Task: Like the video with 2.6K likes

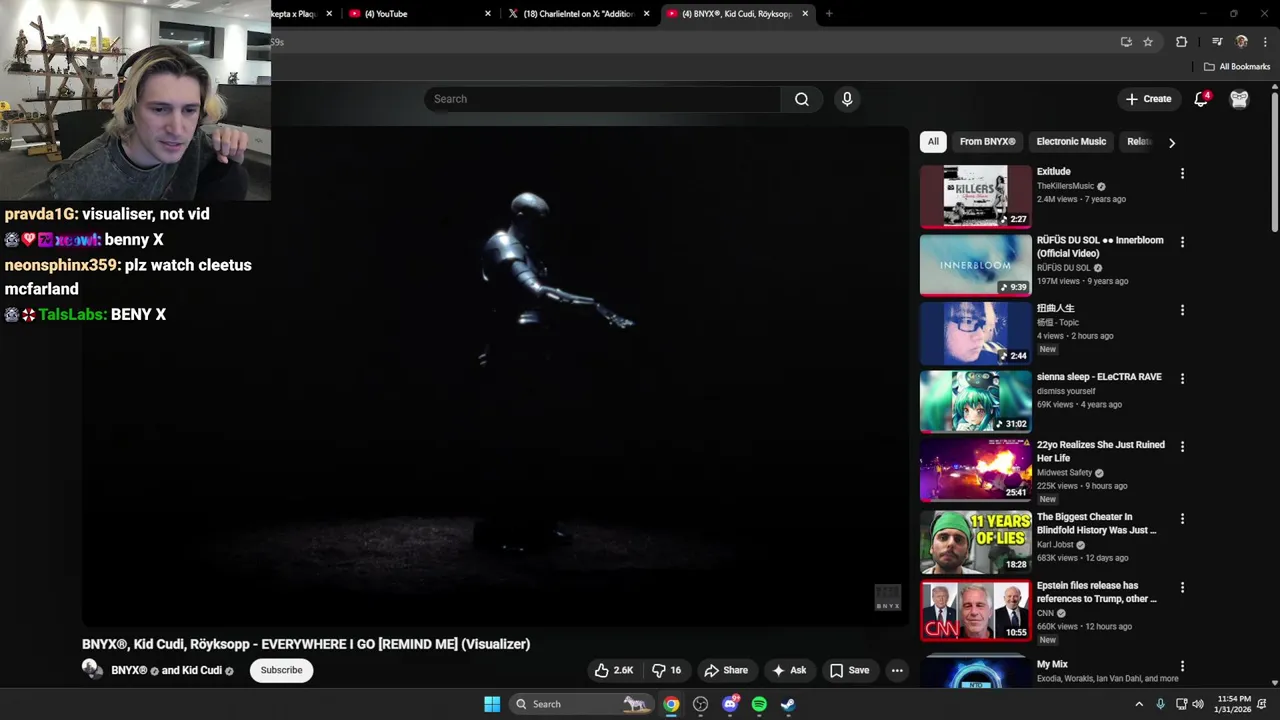Action: pyautogui.click(x=614, y=670)
